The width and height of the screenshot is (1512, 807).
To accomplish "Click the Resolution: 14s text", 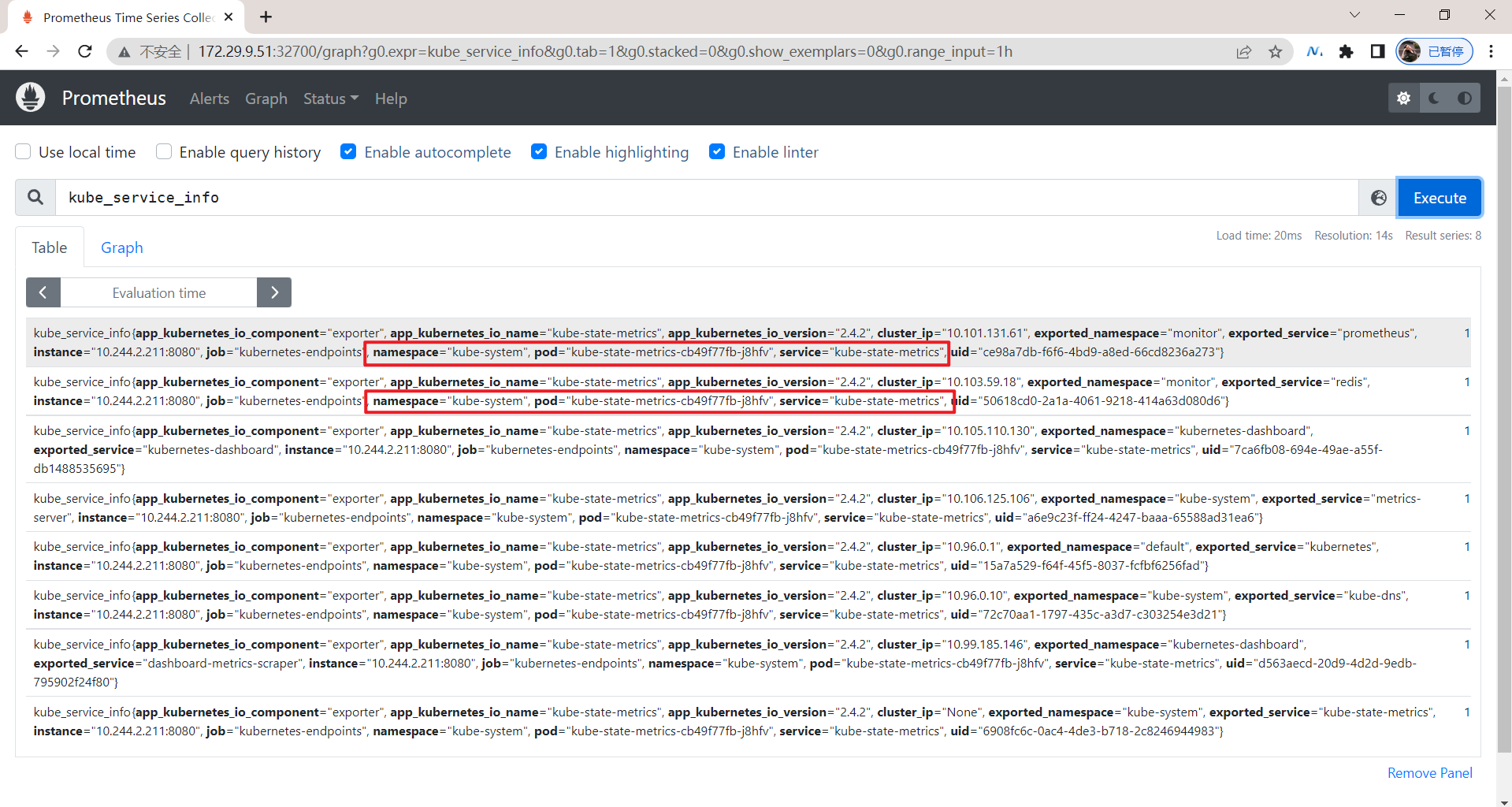I will [1353, 236].
